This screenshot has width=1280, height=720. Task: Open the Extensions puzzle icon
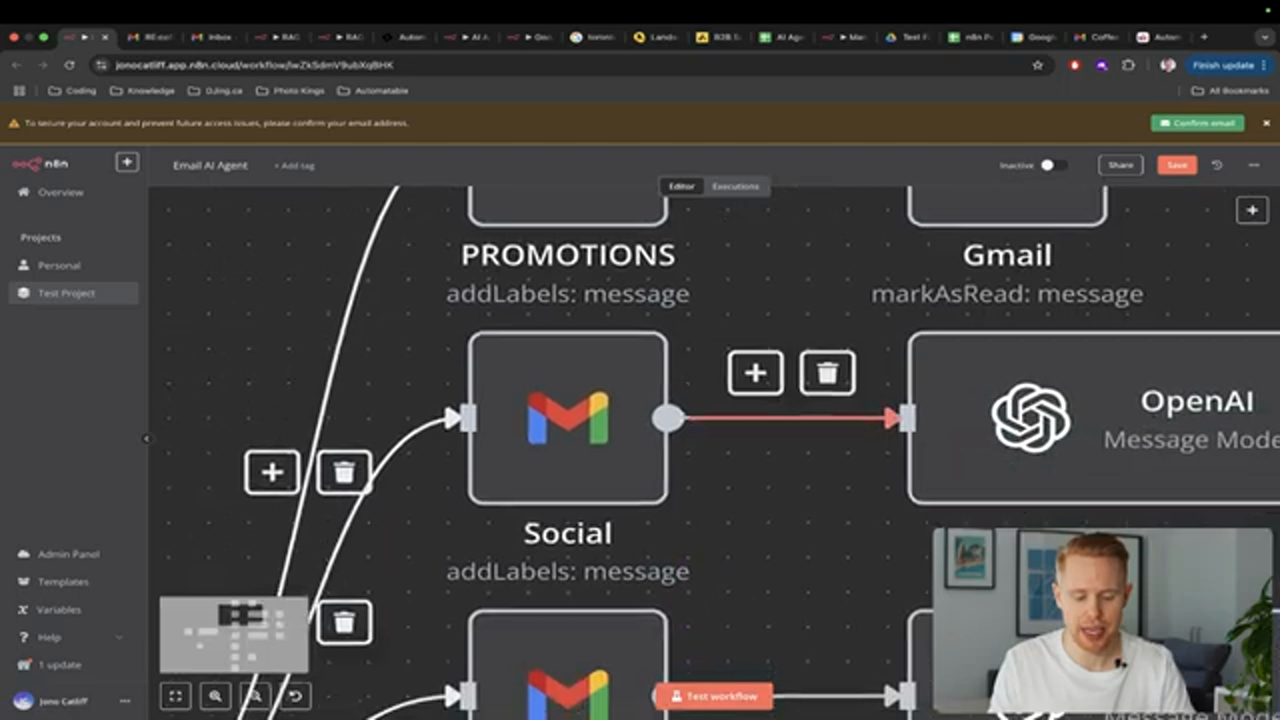[1128, 65]
